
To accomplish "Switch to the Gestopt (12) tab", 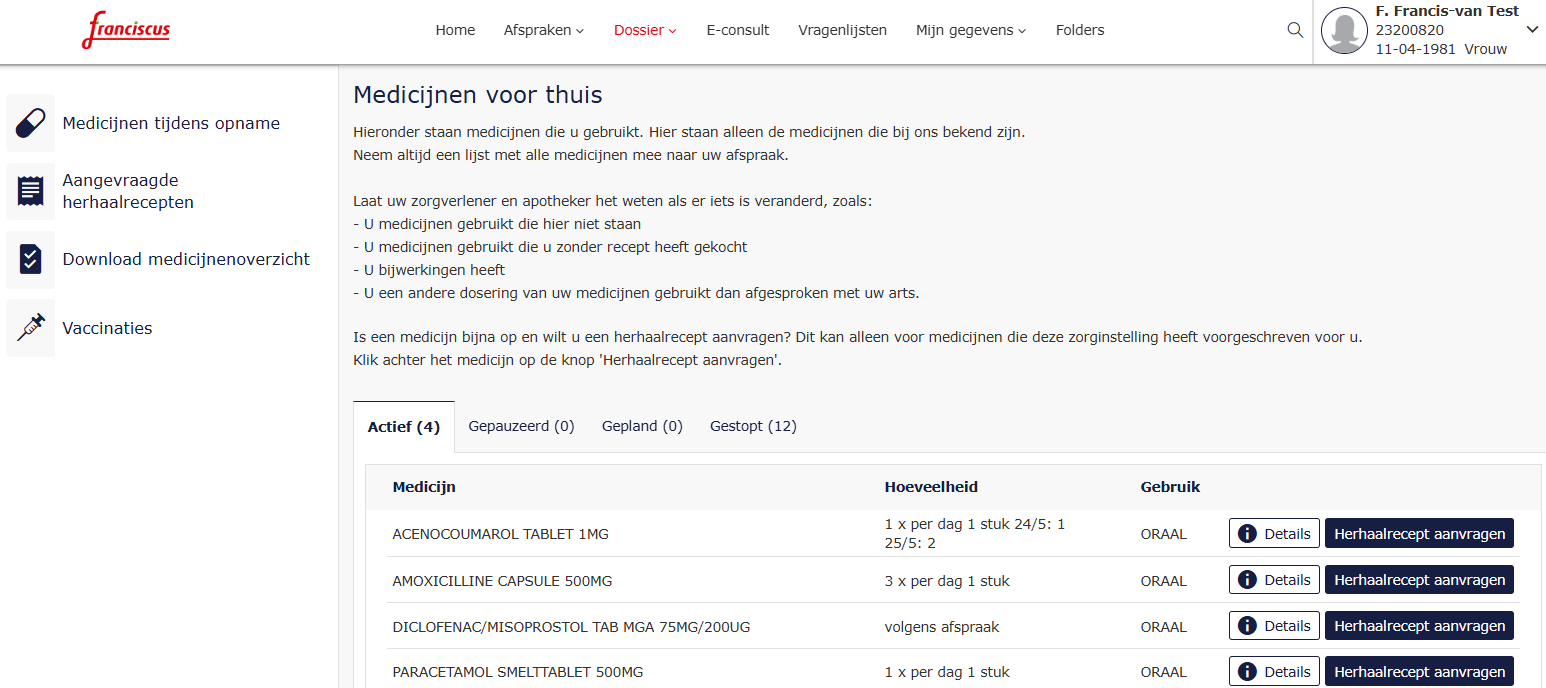I will [753, 426].
